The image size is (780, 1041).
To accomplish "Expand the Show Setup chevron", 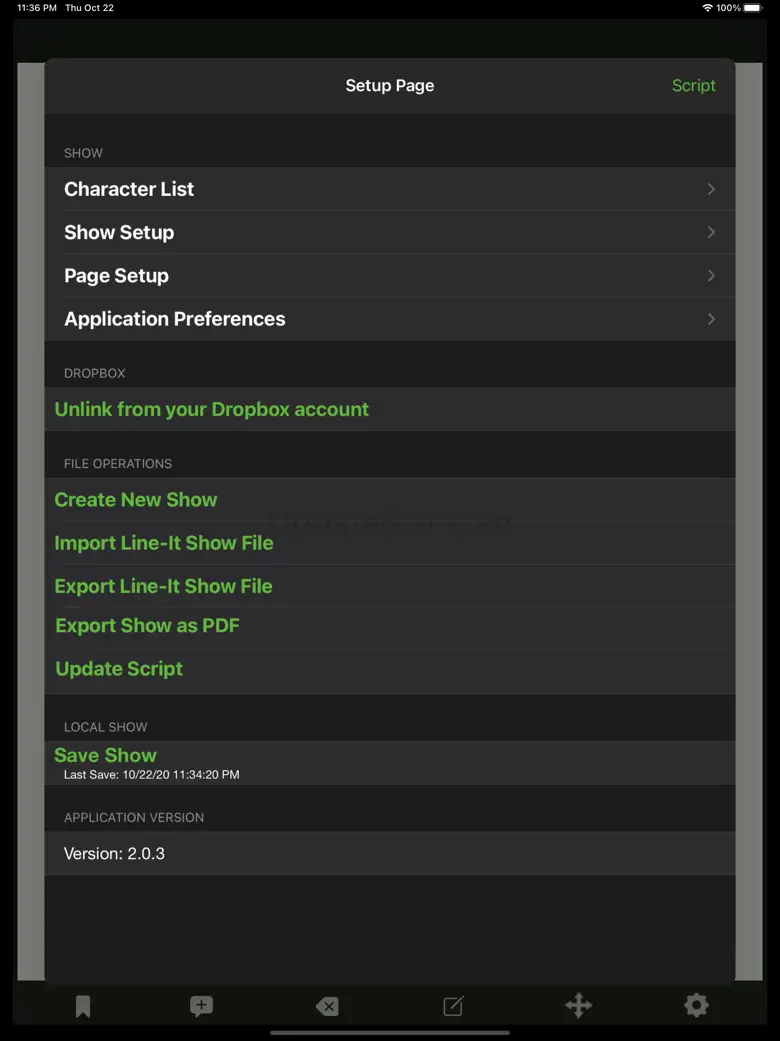I will [x=711, y=232].
